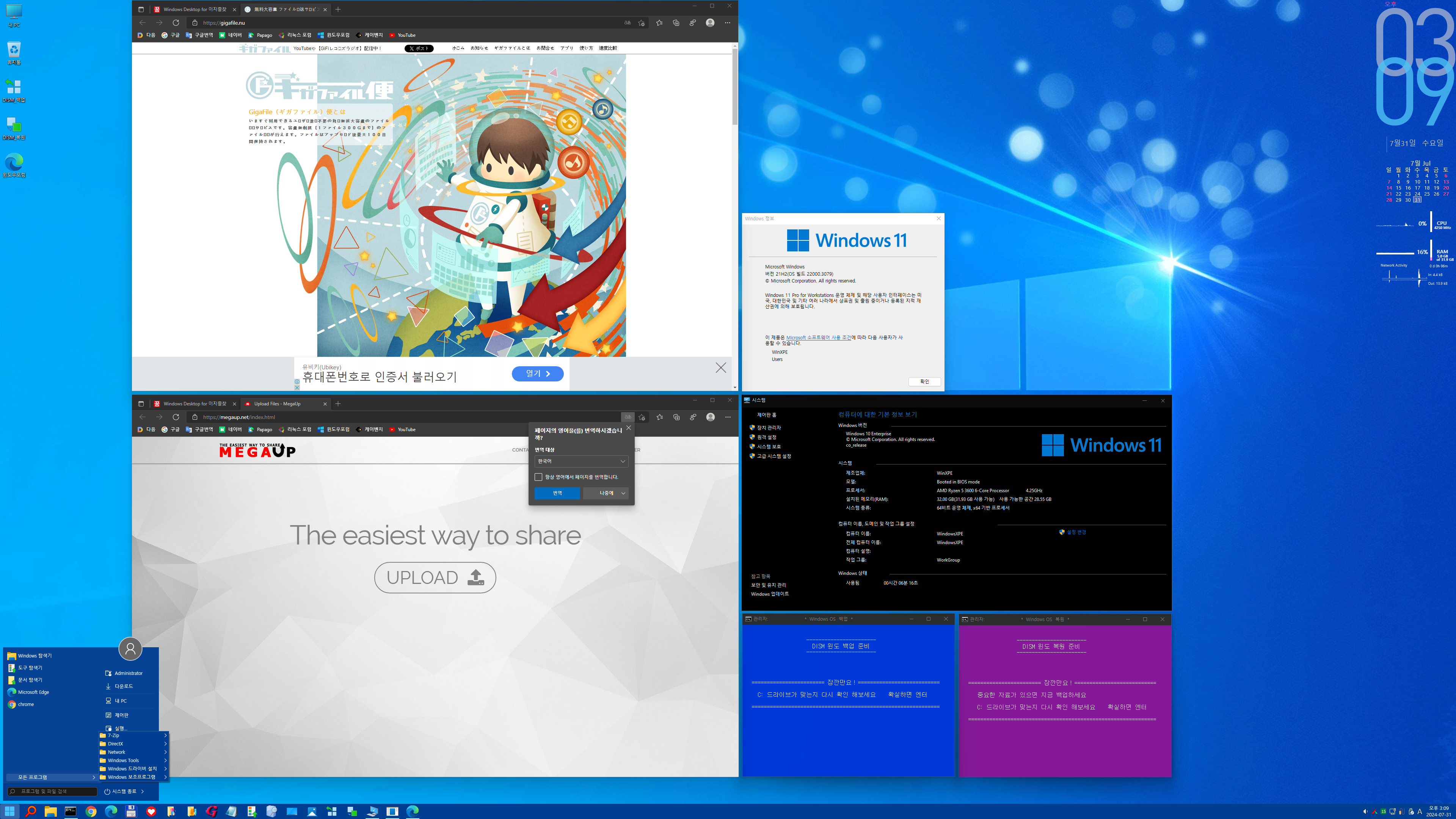Open the DISM_백업 desktop shortcut

pos(14,91)
